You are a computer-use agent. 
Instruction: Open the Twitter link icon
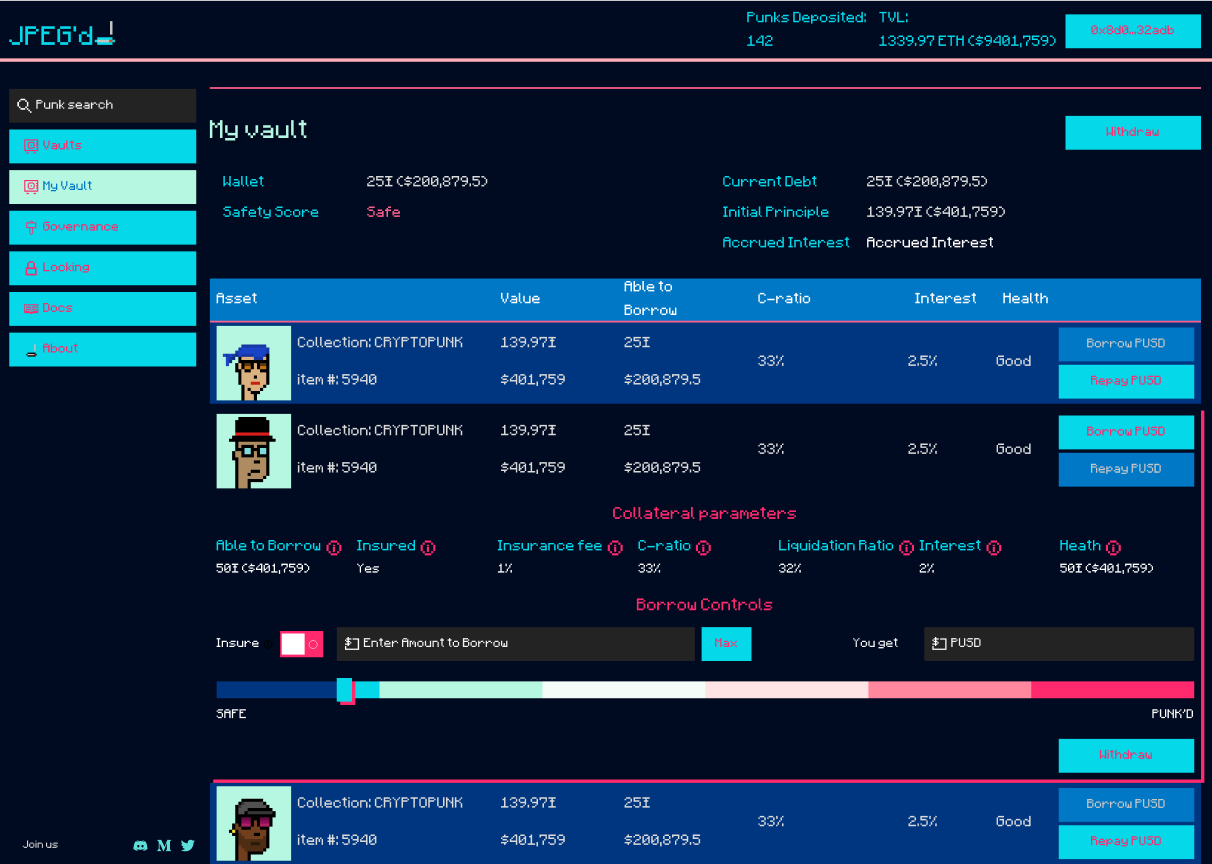coord(187,846)
